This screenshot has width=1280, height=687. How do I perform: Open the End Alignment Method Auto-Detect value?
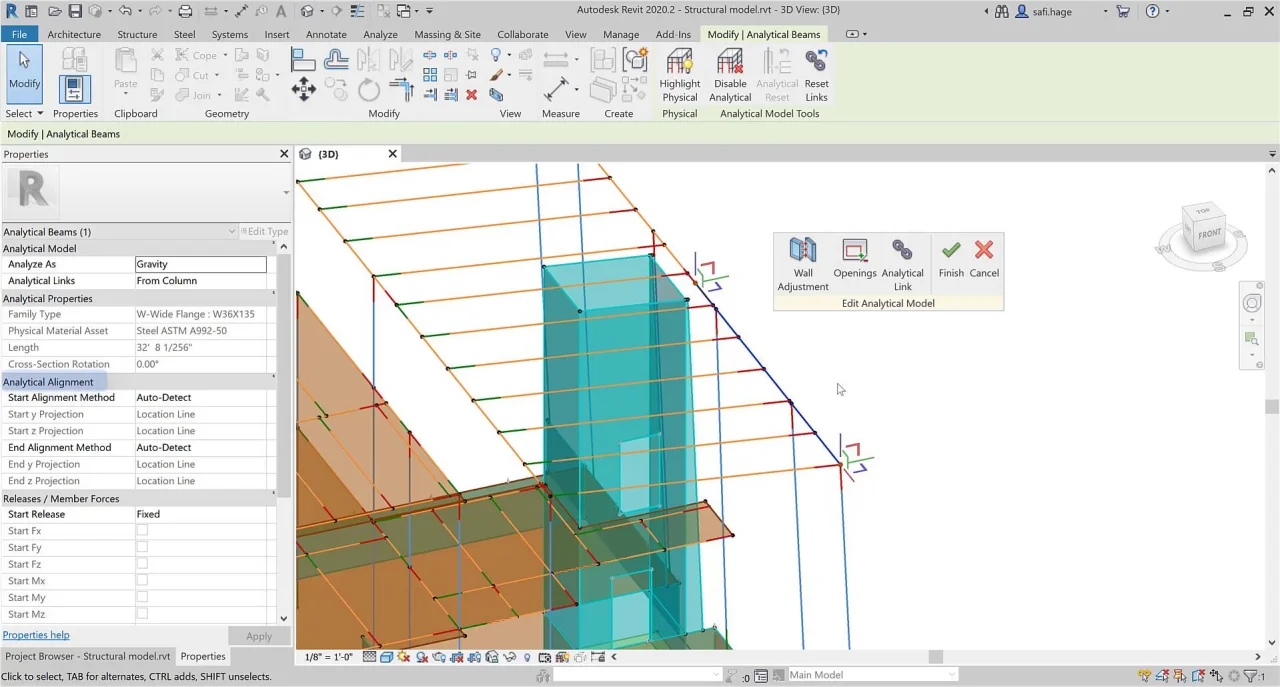203,447
